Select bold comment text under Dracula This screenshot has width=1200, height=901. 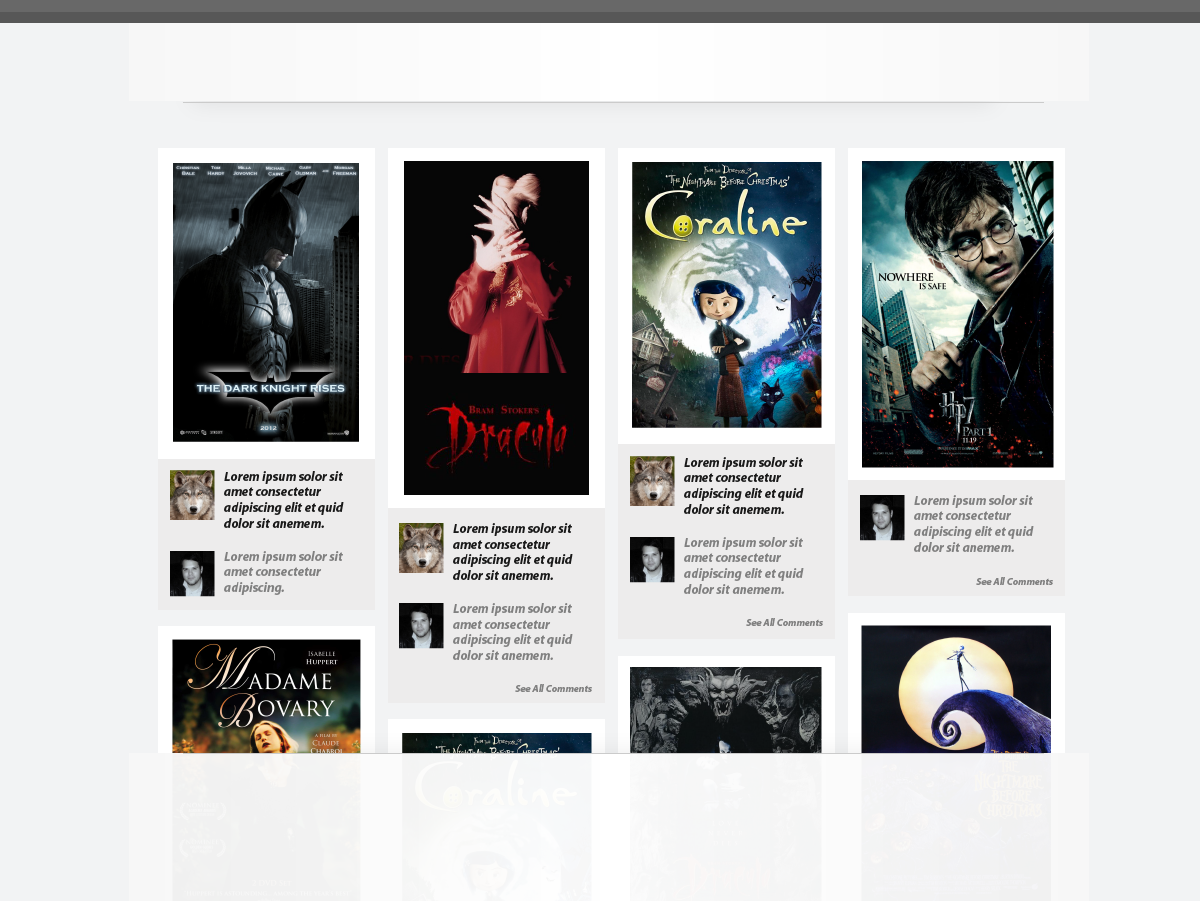(x=512, y=552)
